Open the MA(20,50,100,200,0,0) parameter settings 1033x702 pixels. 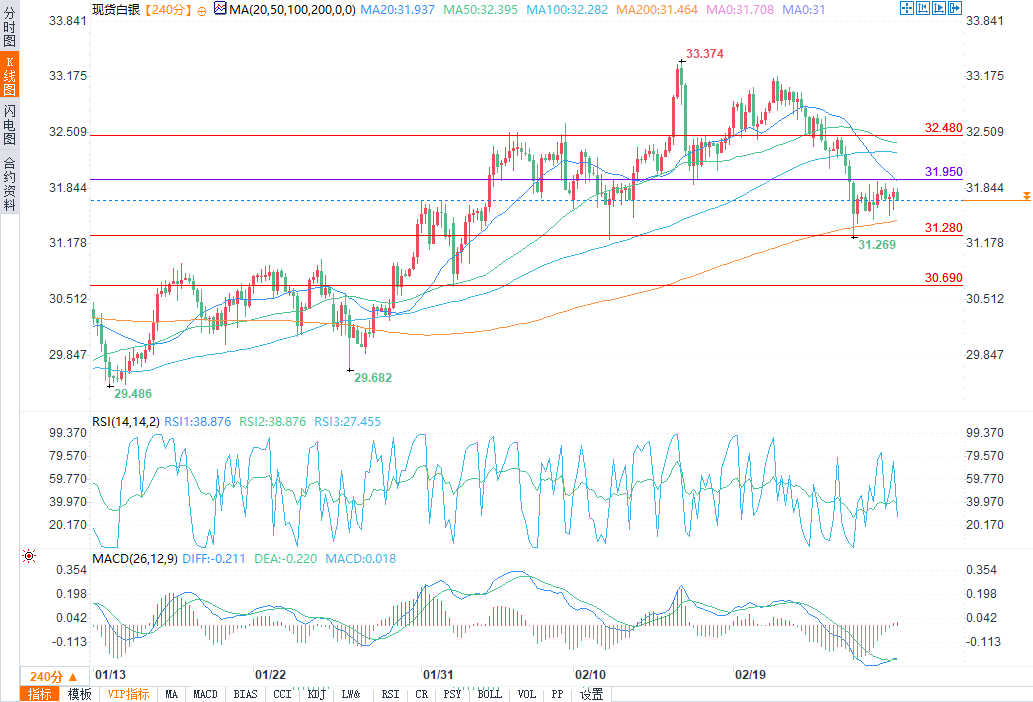pos(292,10)
